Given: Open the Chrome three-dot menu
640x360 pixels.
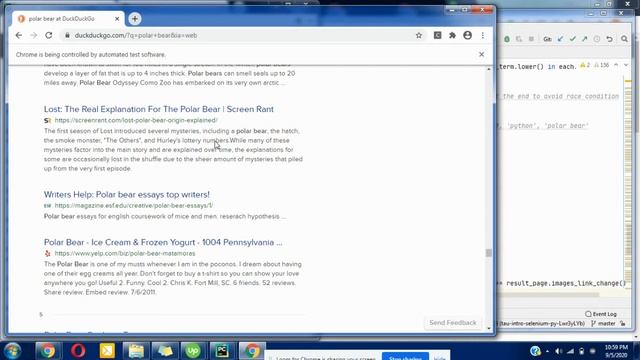Looking at the screenshot, I should (483, 36).
